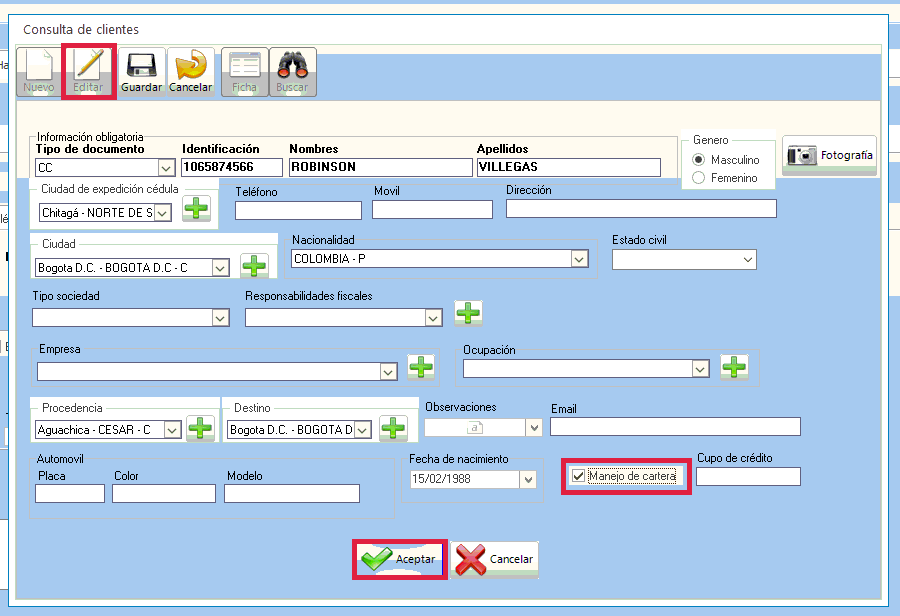Click green plus beside Empresa dropdown
Viewport: 900px width, 616px height.
(x=421, y=368)
